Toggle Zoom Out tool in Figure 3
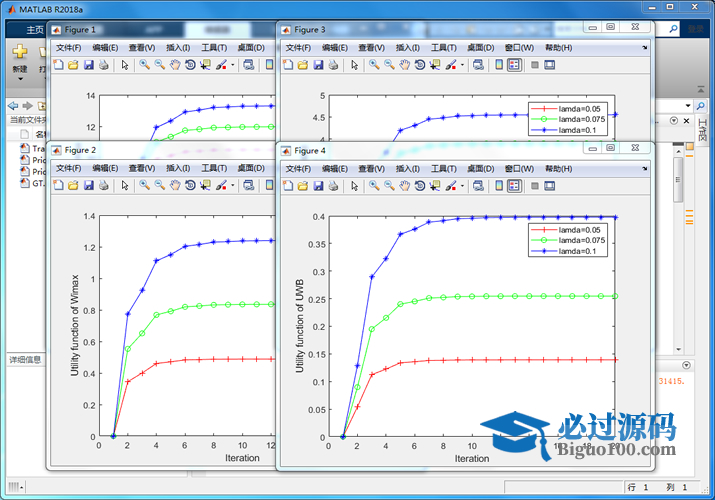Screen dimensions: 715x500 [389, 65]
